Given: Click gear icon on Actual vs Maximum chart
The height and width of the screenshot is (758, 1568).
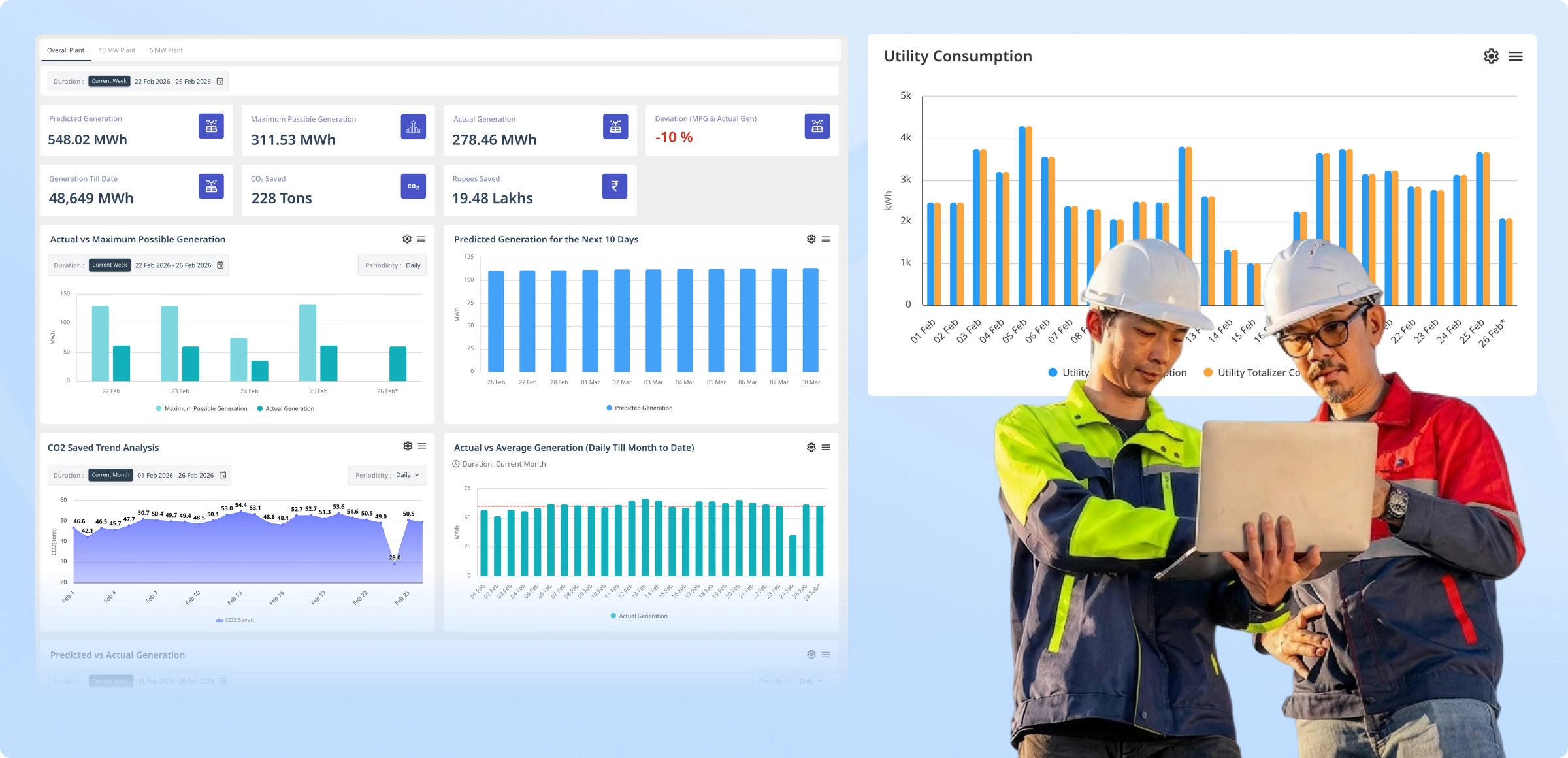Looking at the screenshot, I should (x=407, y=239).
